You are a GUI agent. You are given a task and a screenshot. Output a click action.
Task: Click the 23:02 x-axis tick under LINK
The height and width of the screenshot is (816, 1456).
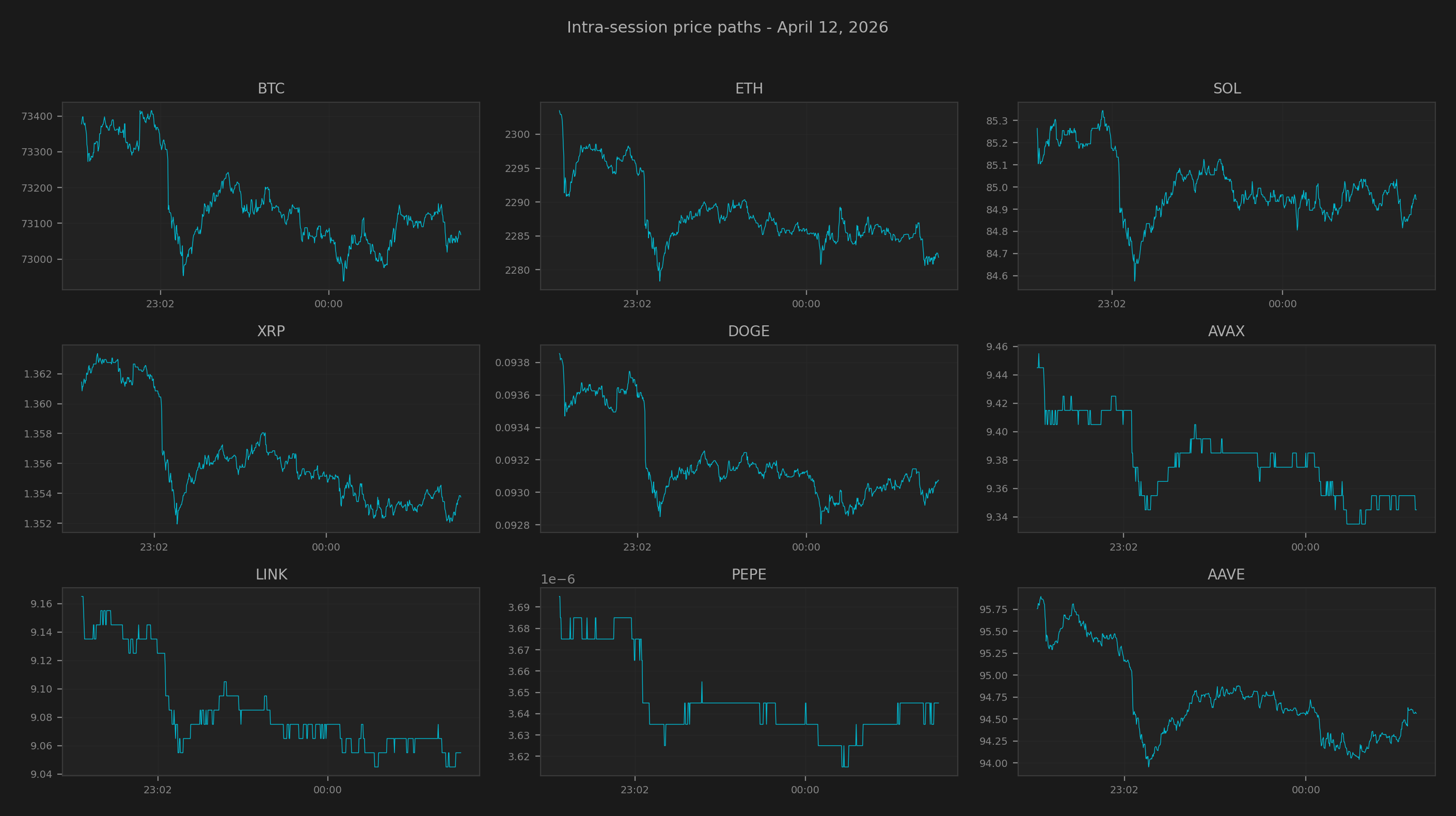click(x=157, y=790)
